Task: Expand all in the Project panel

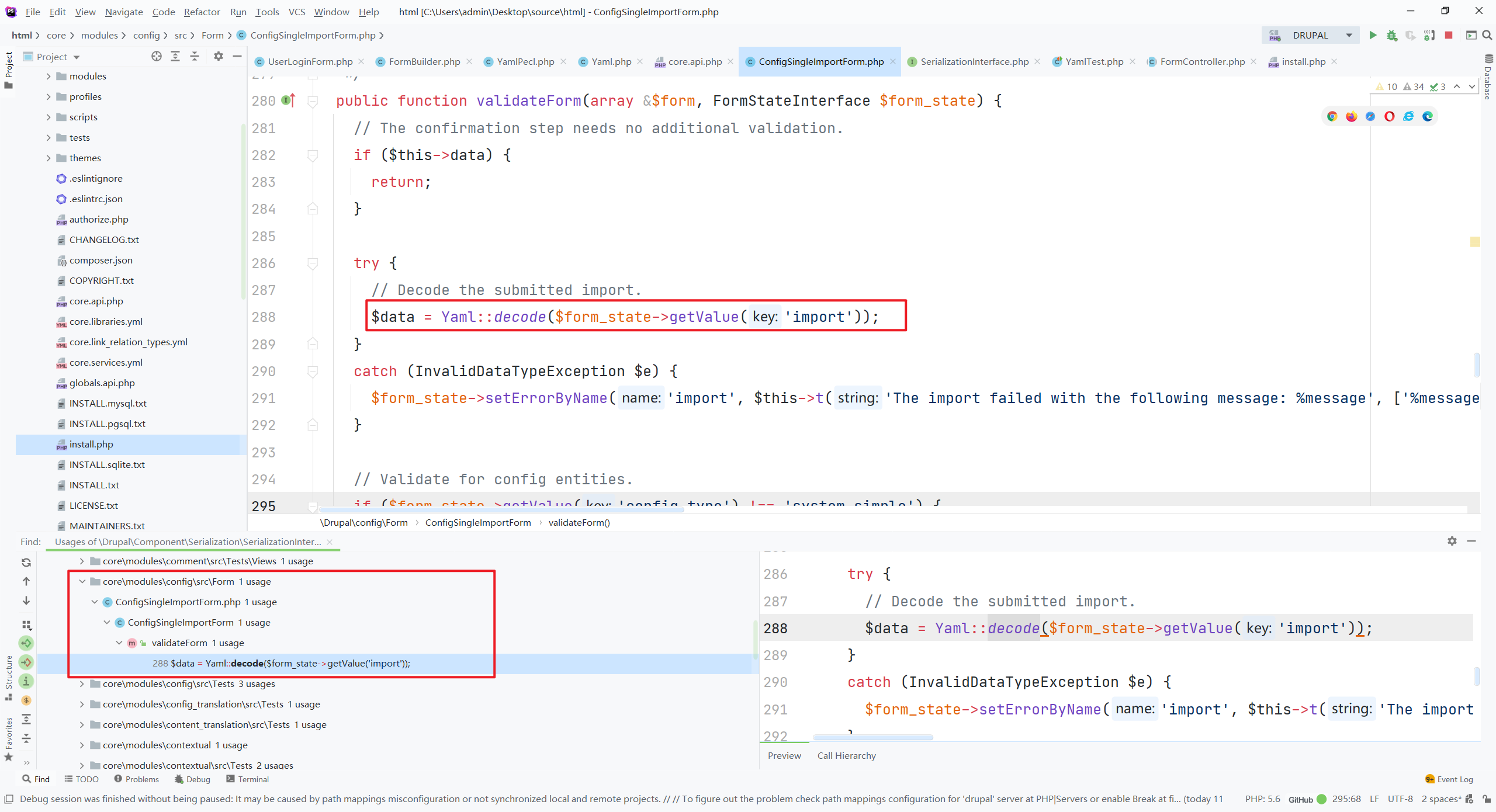Action: 175,56
